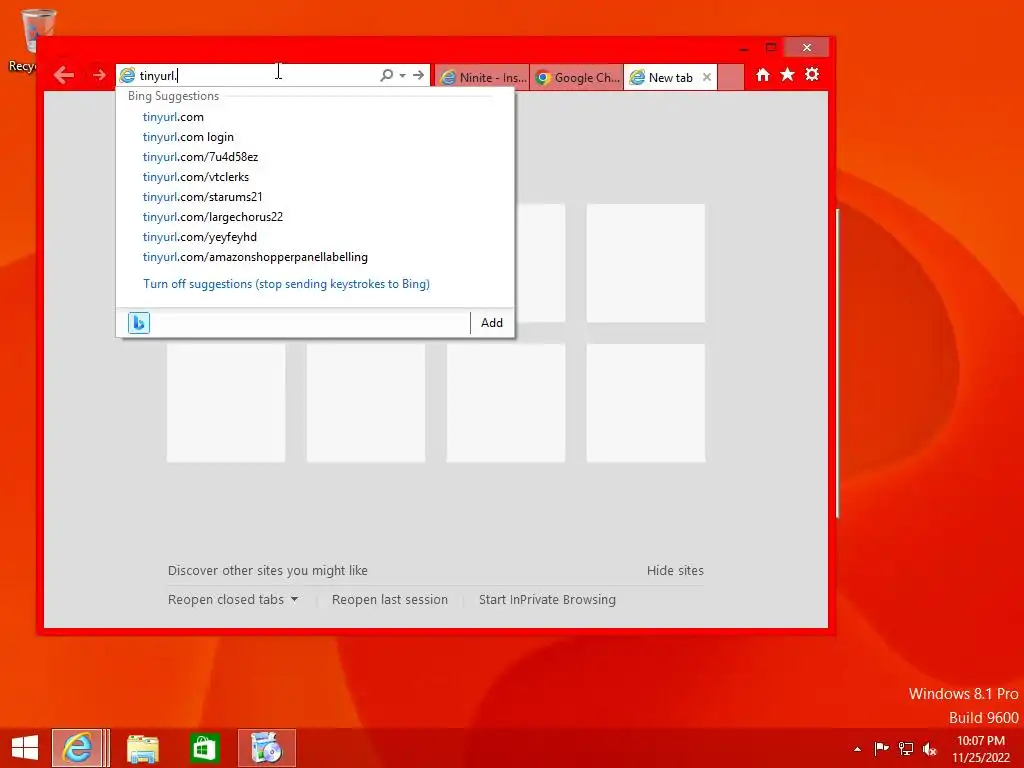Choose suggestion tinyurl.com
Viewport: 1024px width, 768px height.
[173, 117]
